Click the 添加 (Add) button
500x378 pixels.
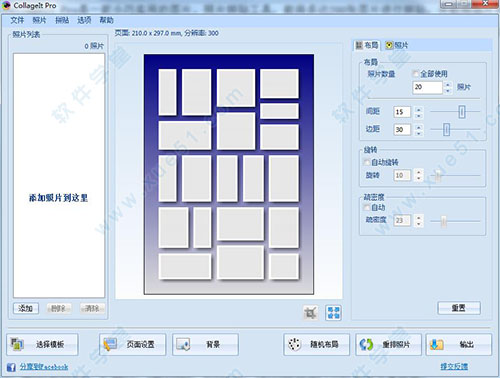click(26, 308)
